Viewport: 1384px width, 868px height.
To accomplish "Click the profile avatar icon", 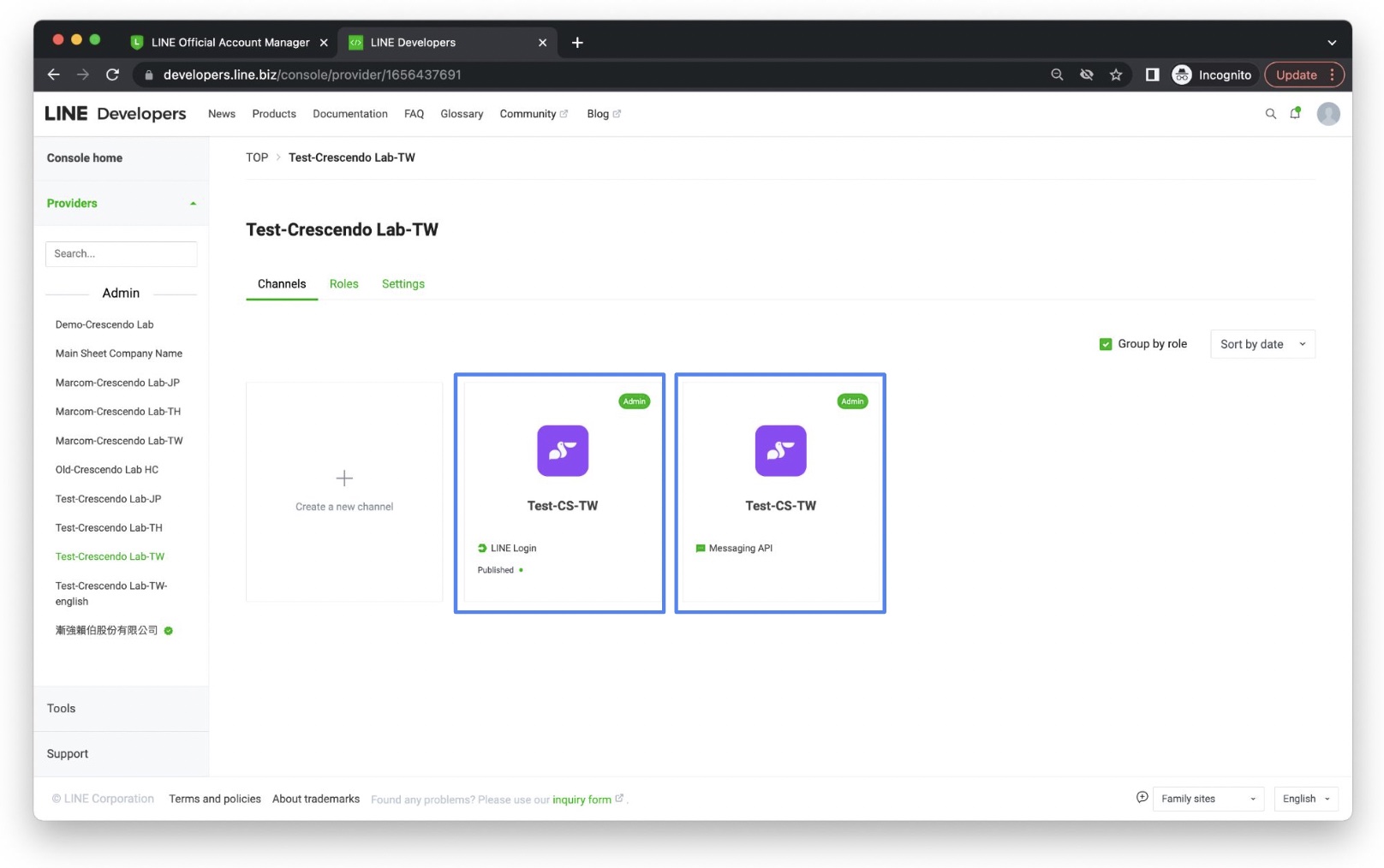I will (x=1328, y=113).
